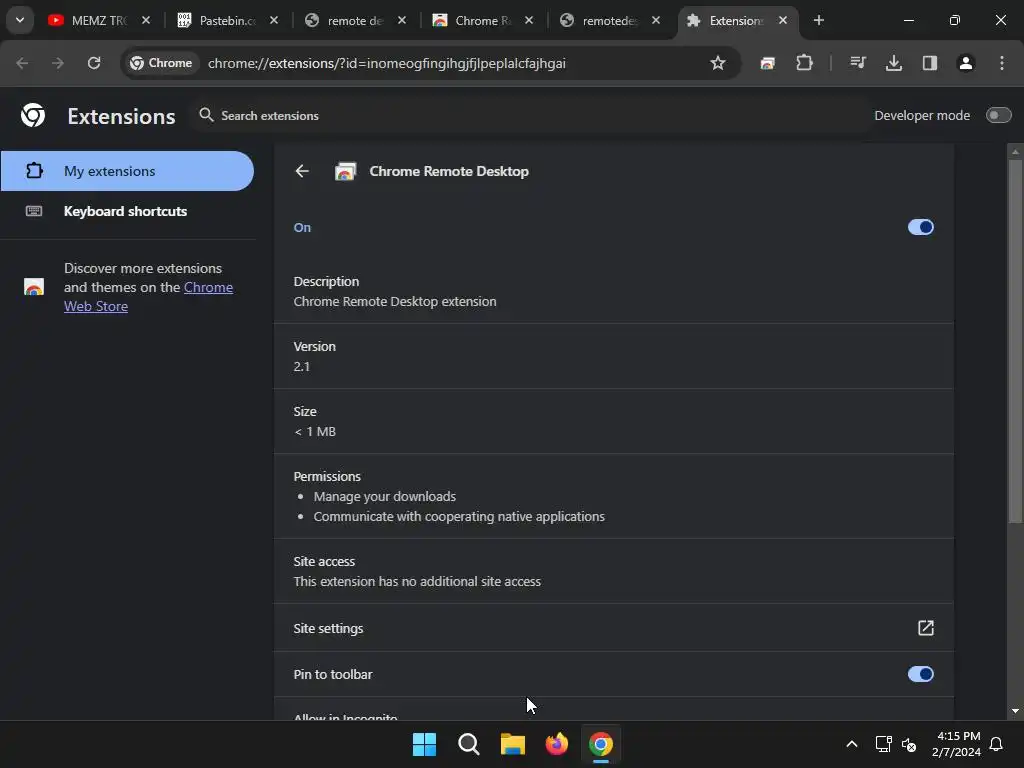The image size is (1024, 768).
Task: Open Site settings external link icon
Action: point(925,628)
